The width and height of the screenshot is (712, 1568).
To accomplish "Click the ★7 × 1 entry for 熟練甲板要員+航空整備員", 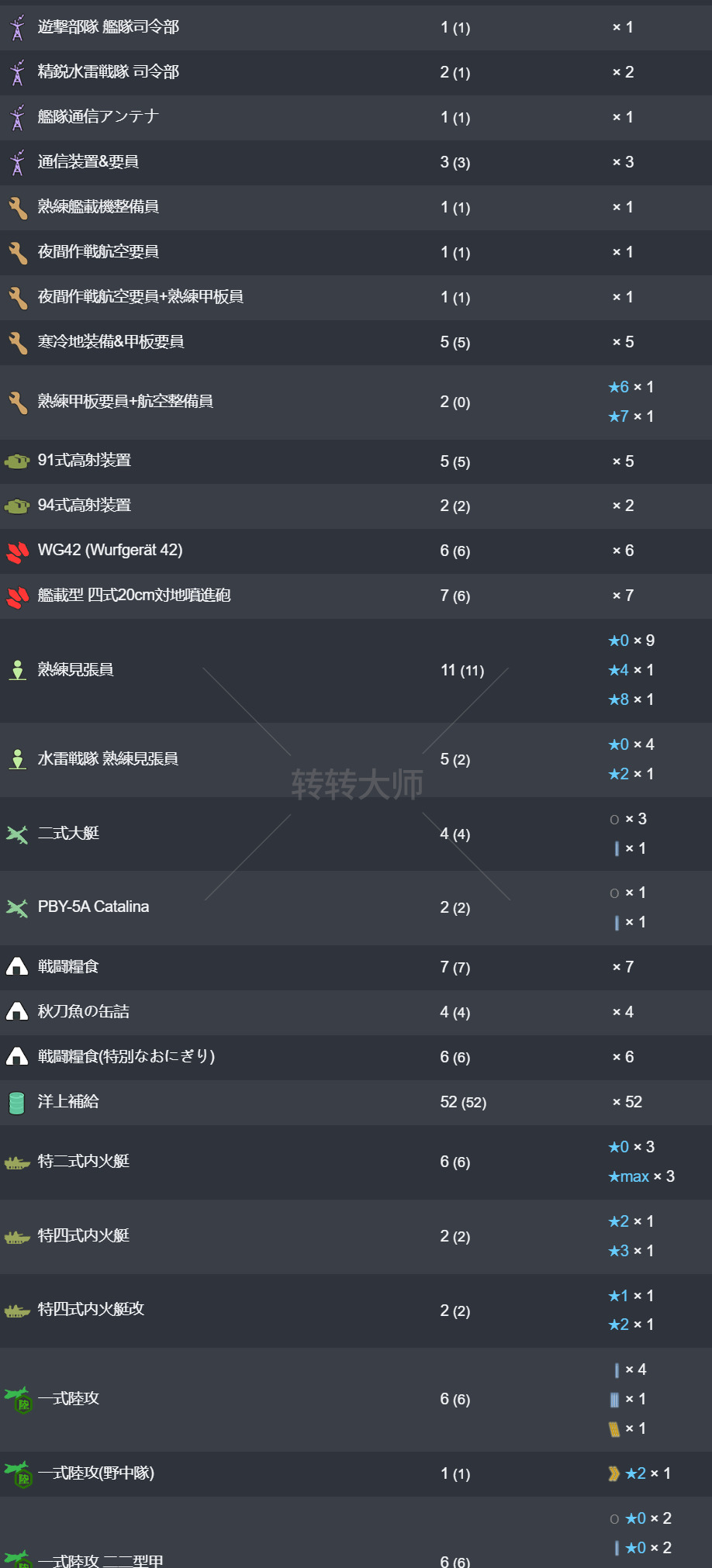I will (x=631, y=416).
